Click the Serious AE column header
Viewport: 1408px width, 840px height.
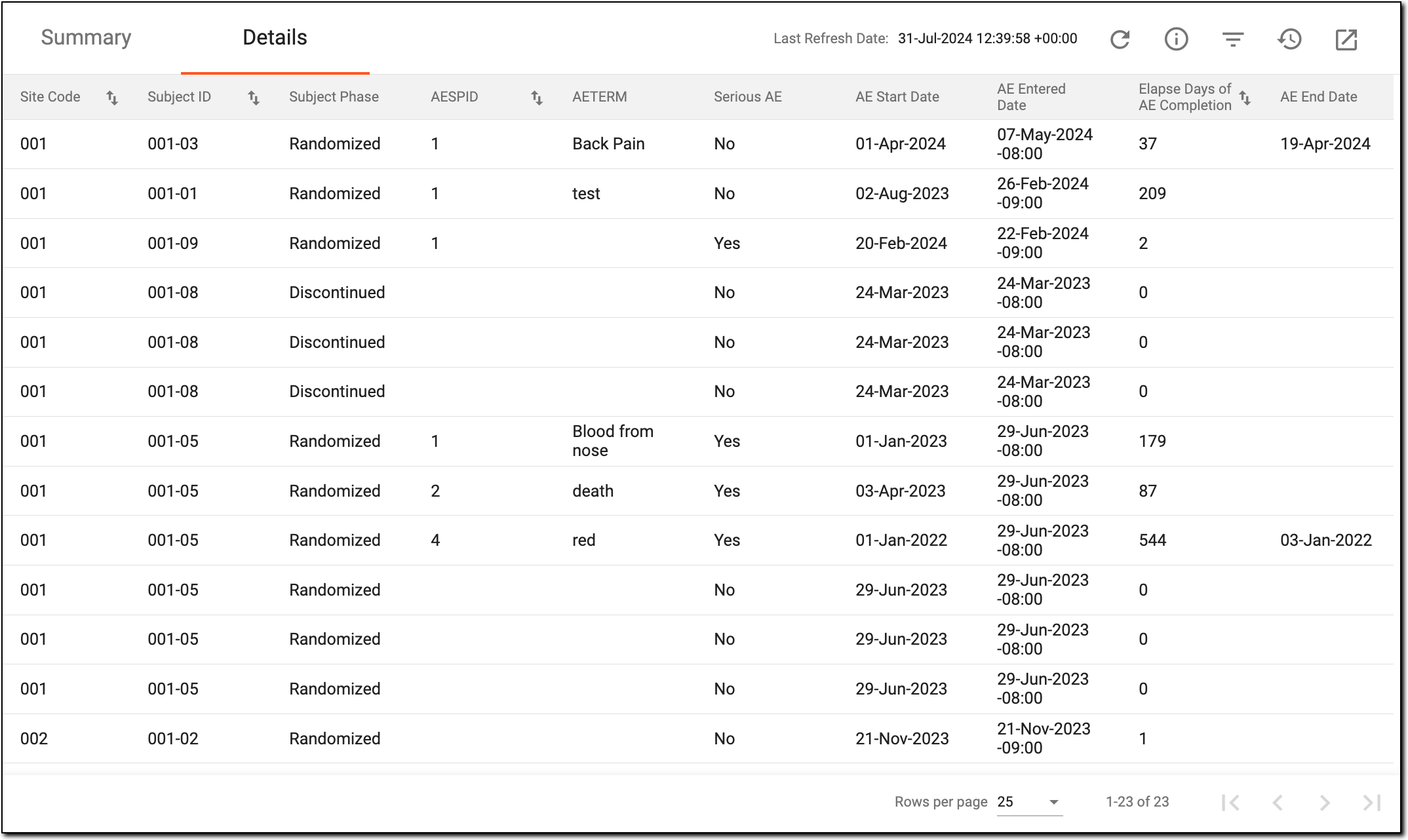tap(747, 97)
